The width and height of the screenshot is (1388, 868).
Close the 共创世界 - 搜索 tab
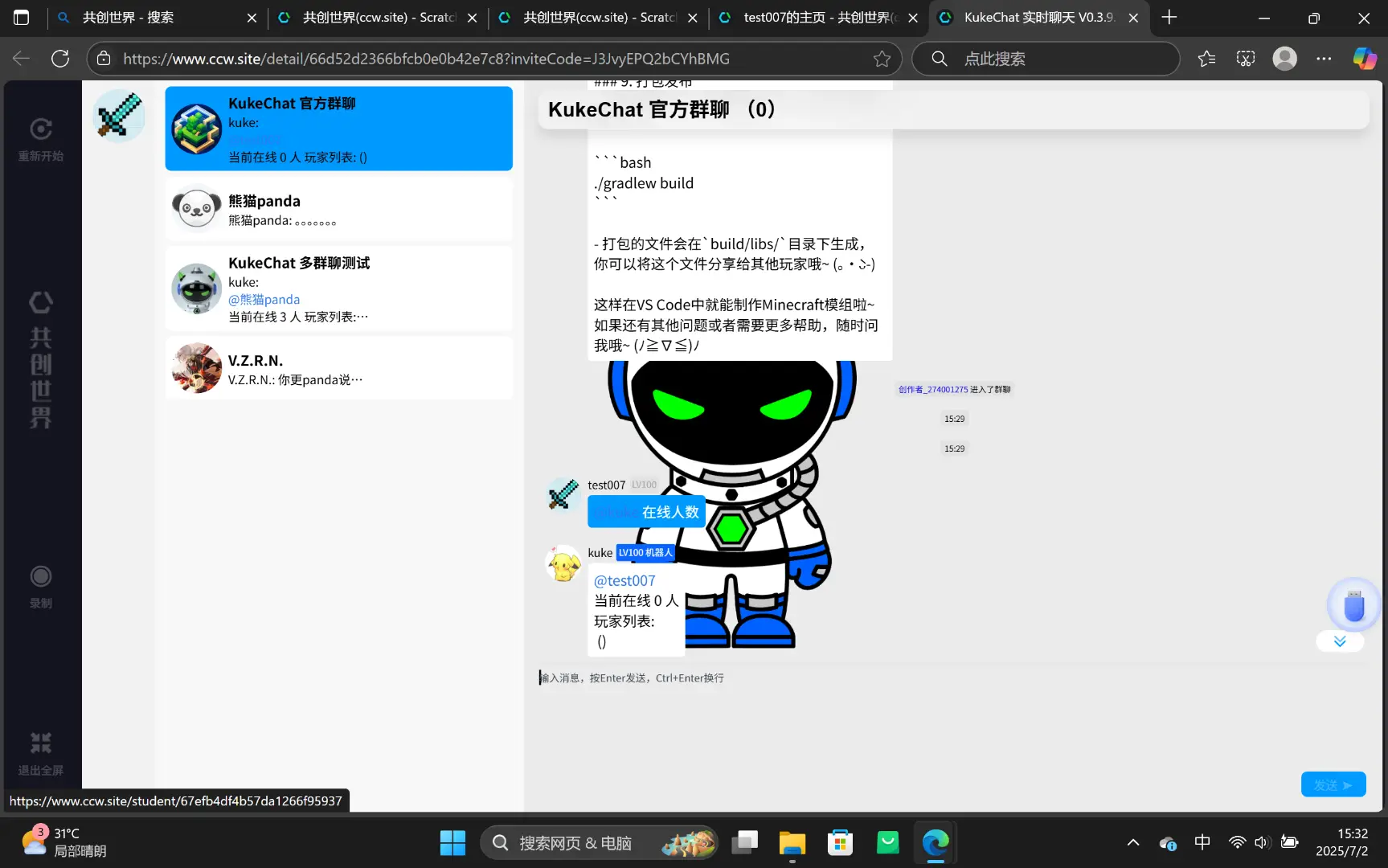point(252,18)
